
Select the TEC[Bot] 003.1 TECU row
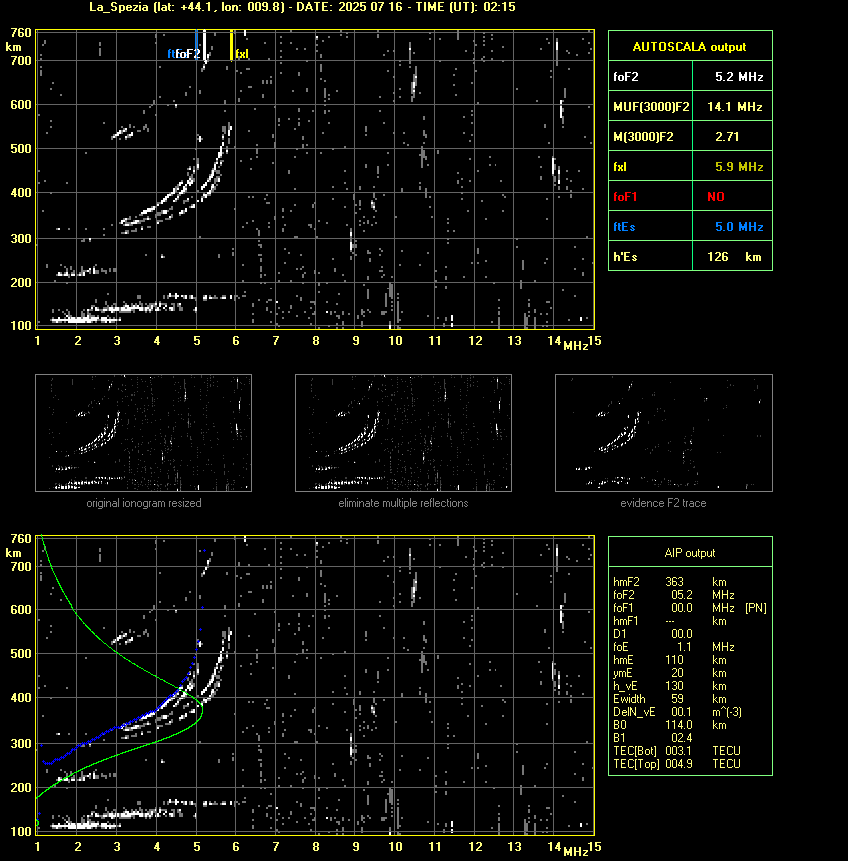tap(677, 751)
